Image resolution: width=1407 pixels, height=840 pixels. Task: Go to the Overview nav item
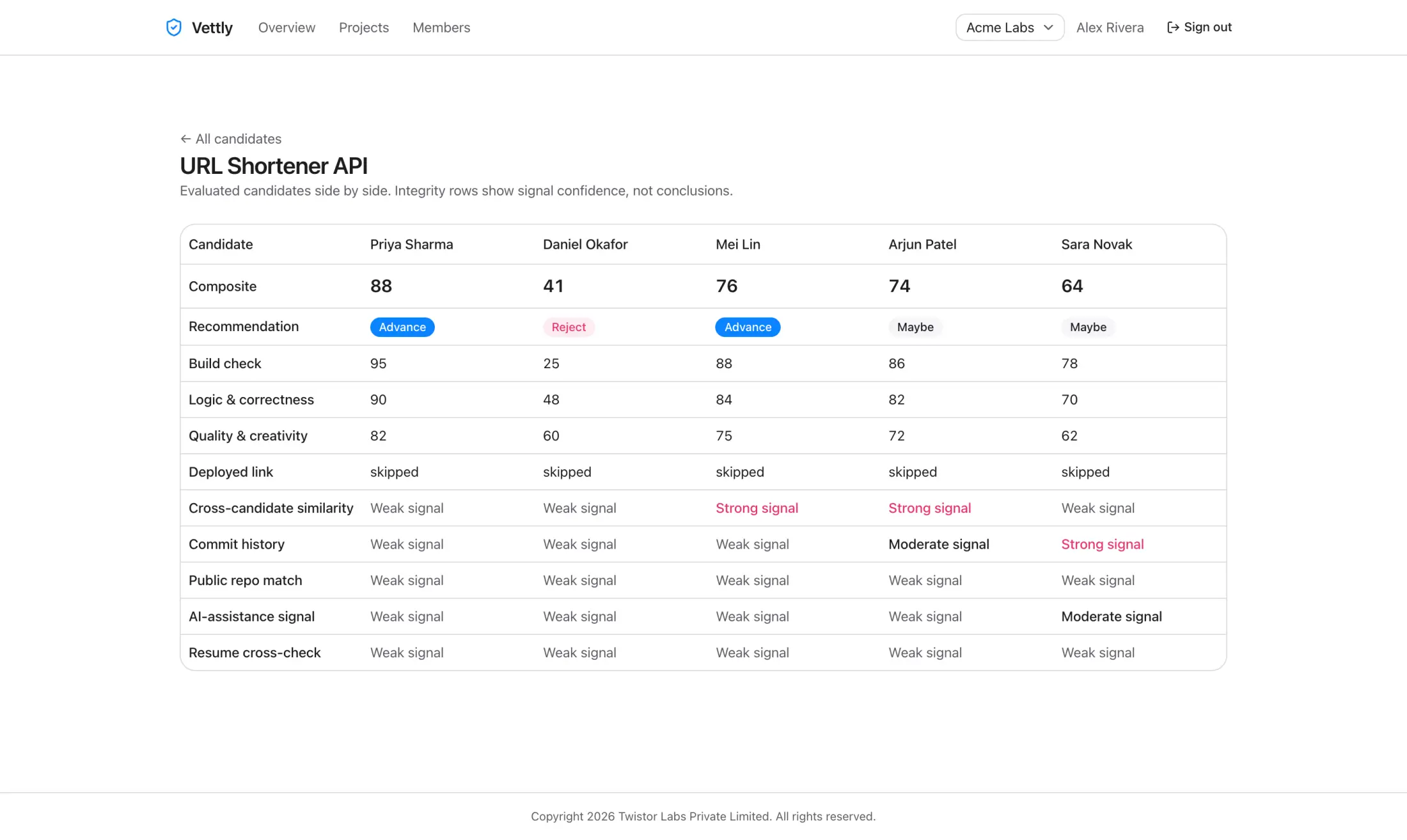click(287, 27)
